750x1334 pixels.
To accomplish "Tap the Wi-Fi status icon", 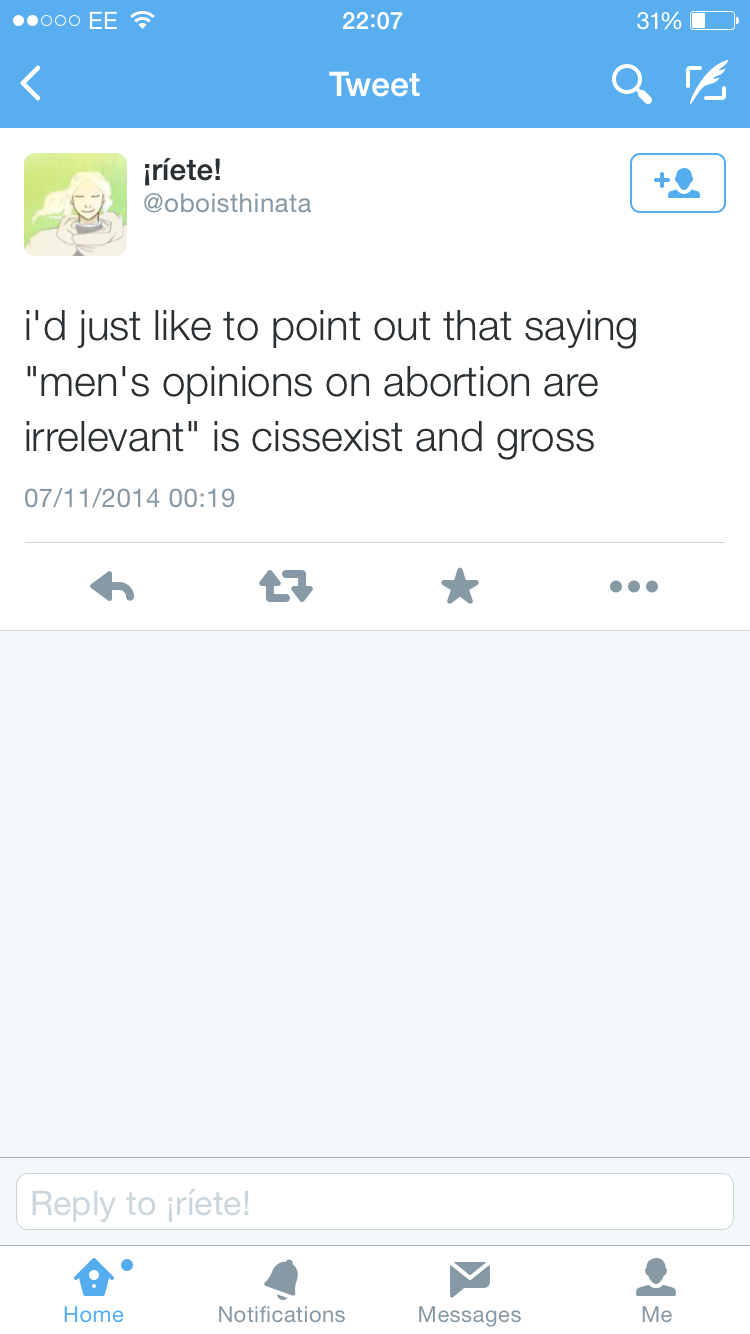I will [x=144, y=21].
